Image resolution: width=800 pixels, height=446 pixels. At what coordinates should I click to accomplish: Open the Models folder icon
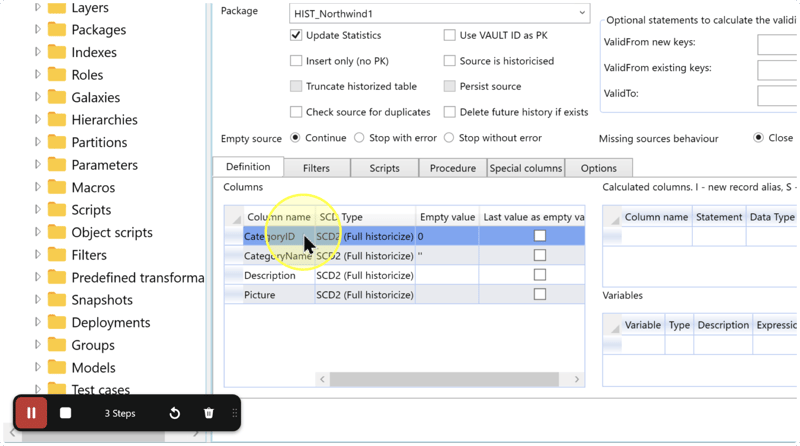coord(57,367)
